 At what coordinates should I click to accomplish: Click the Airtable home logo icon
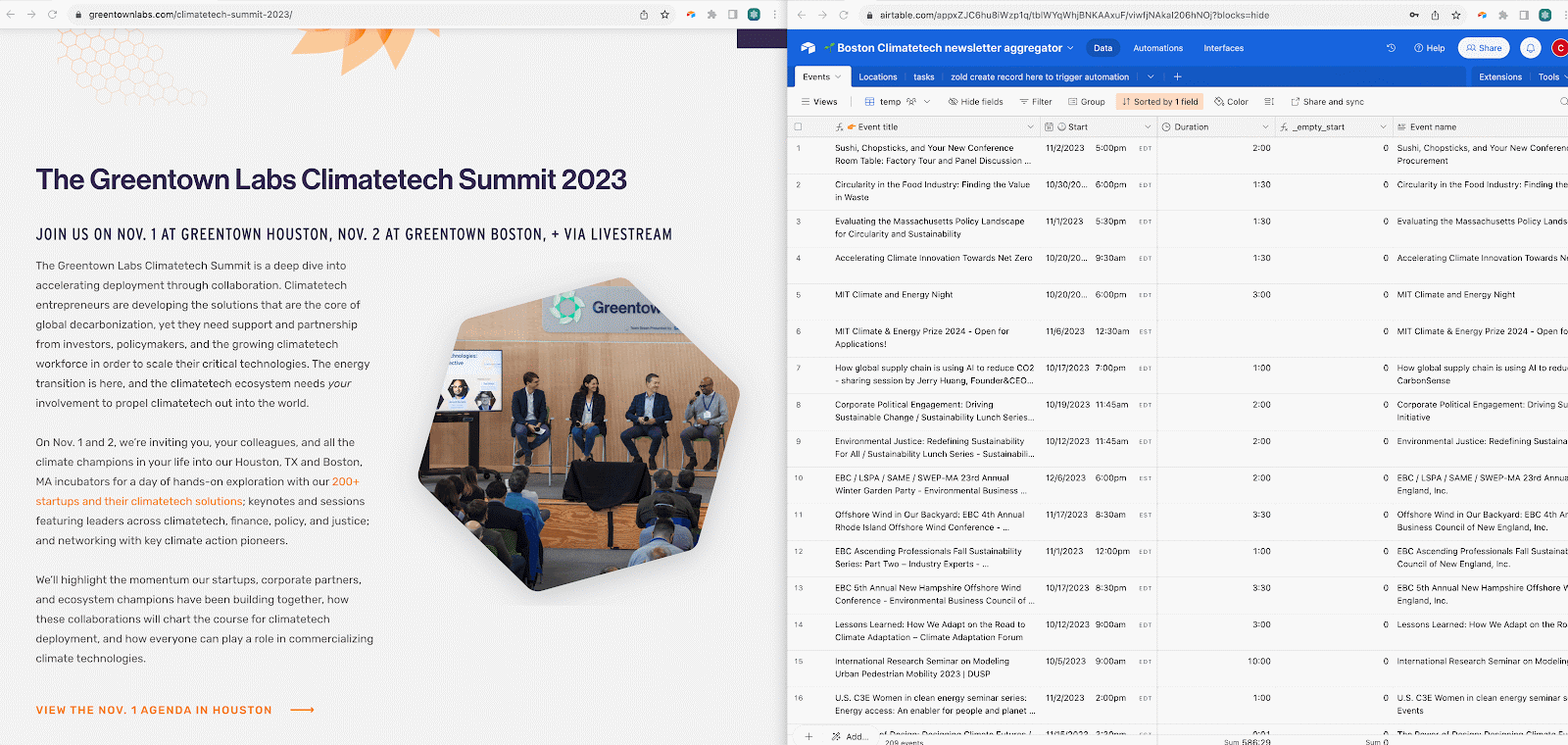[808, 48]
